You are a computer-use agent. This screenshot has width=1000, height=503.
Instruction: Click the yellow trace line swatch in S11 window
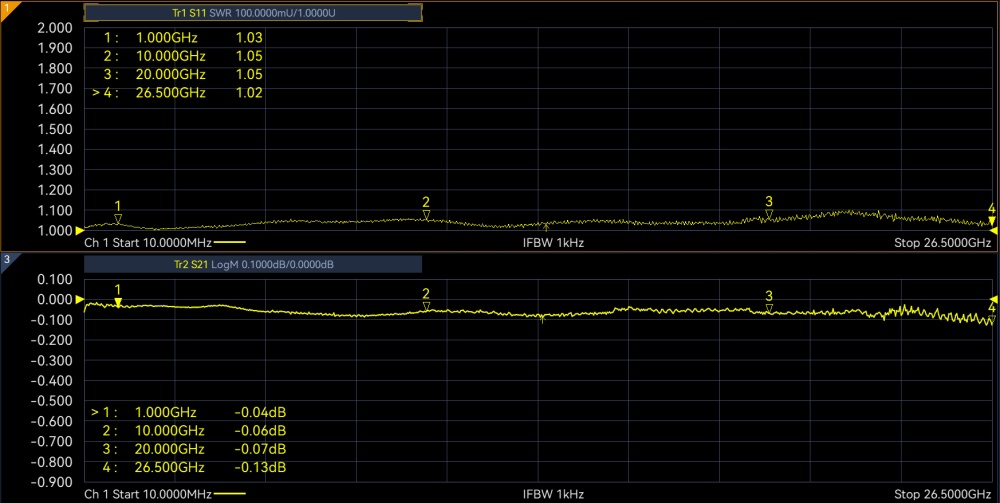tap(229, 242)
